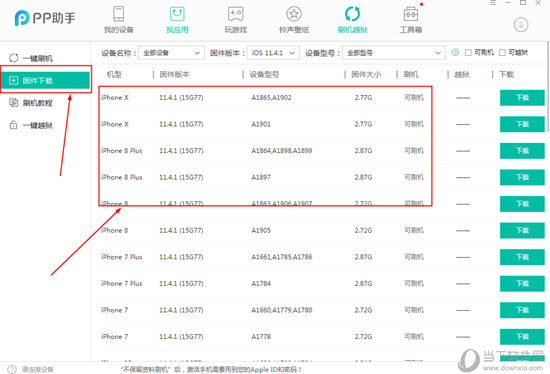Click the 刷机 column header
This screenshot has width=550, height=374.
click(411, 74)
